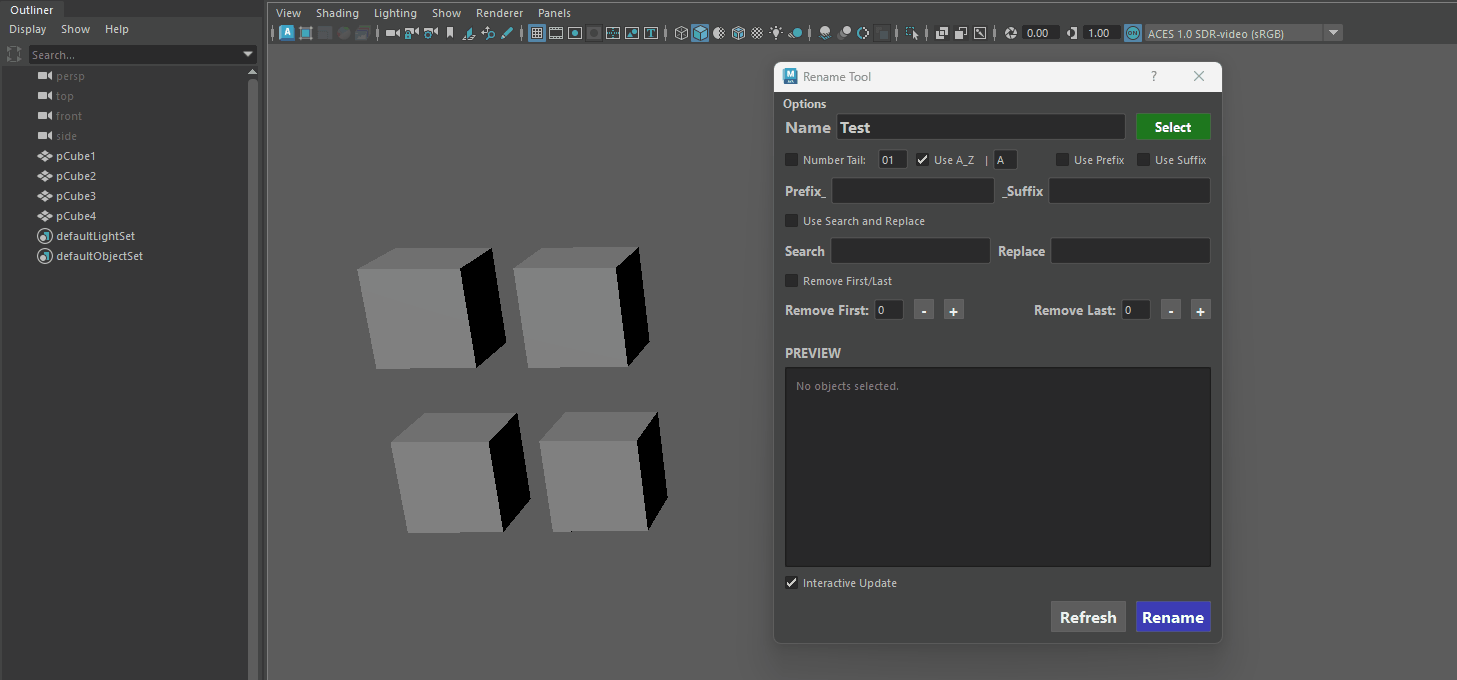Toggle X-Ray Joints icon
This screenshot has width=1457, height=680.
(980, 33)
